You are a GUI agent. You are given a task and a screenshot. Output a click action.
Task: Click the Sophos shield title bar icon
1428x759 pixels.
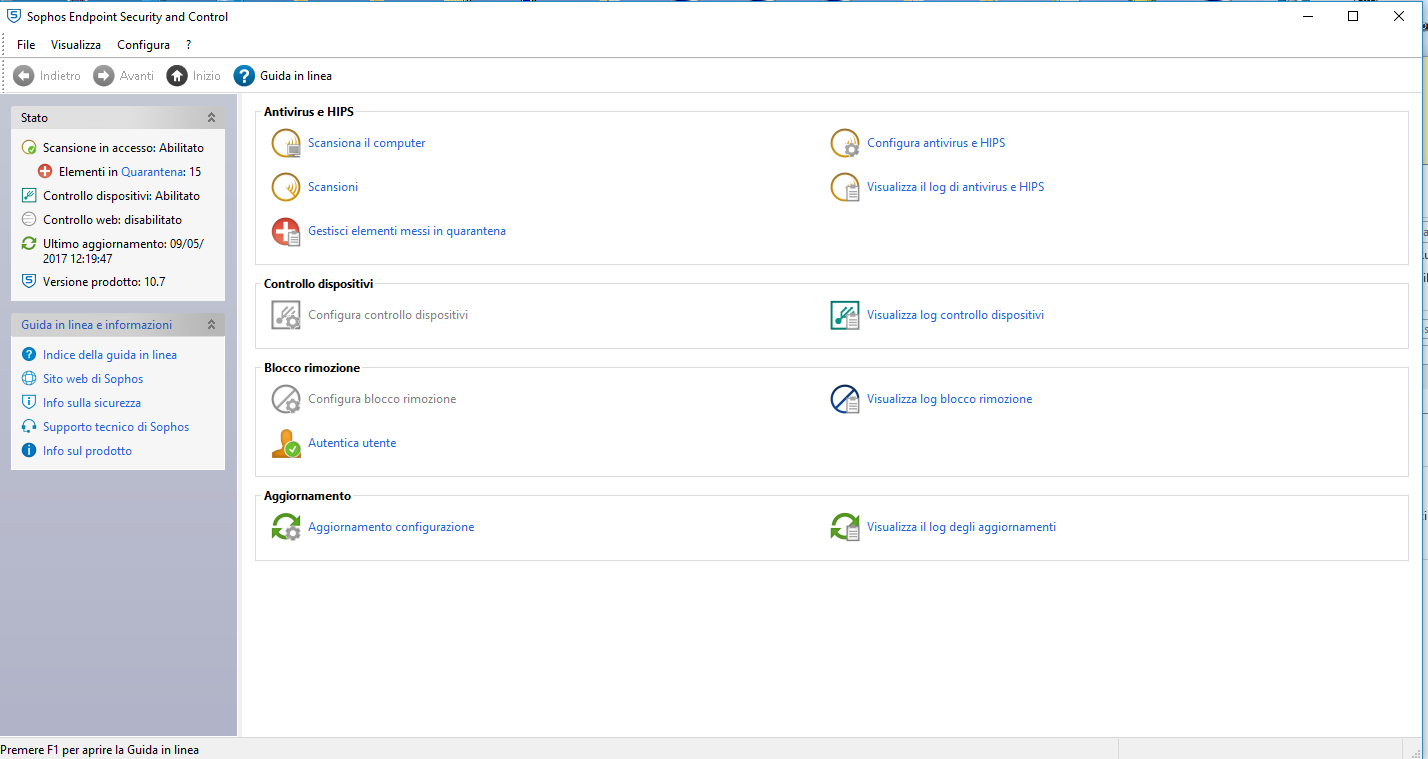tap(14, 16)
